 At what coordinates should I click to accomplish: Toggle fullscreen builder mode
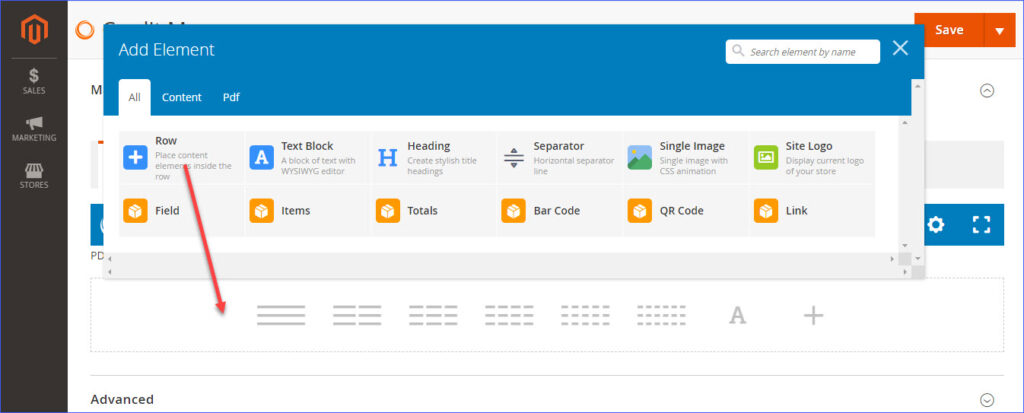tap(982, 225)
